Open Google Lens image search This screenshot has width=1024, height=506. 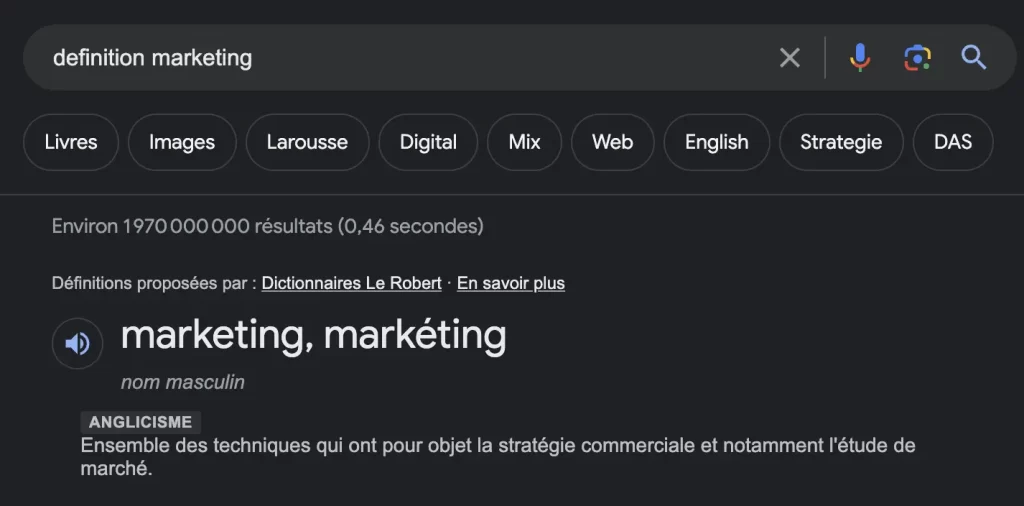tap(917, 58)
